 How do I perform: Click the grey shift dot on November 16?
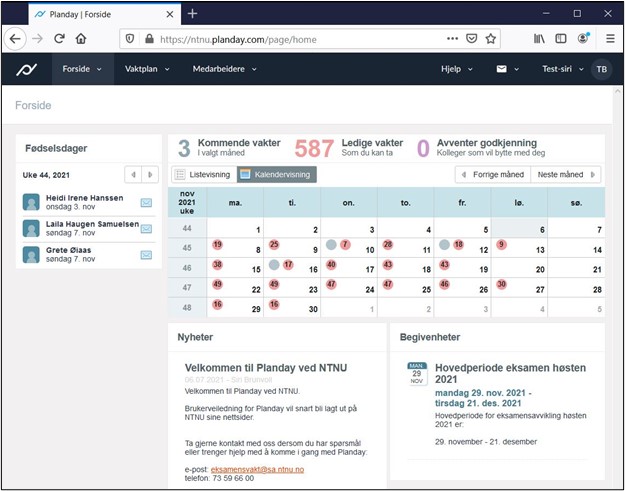coord(274,265)
